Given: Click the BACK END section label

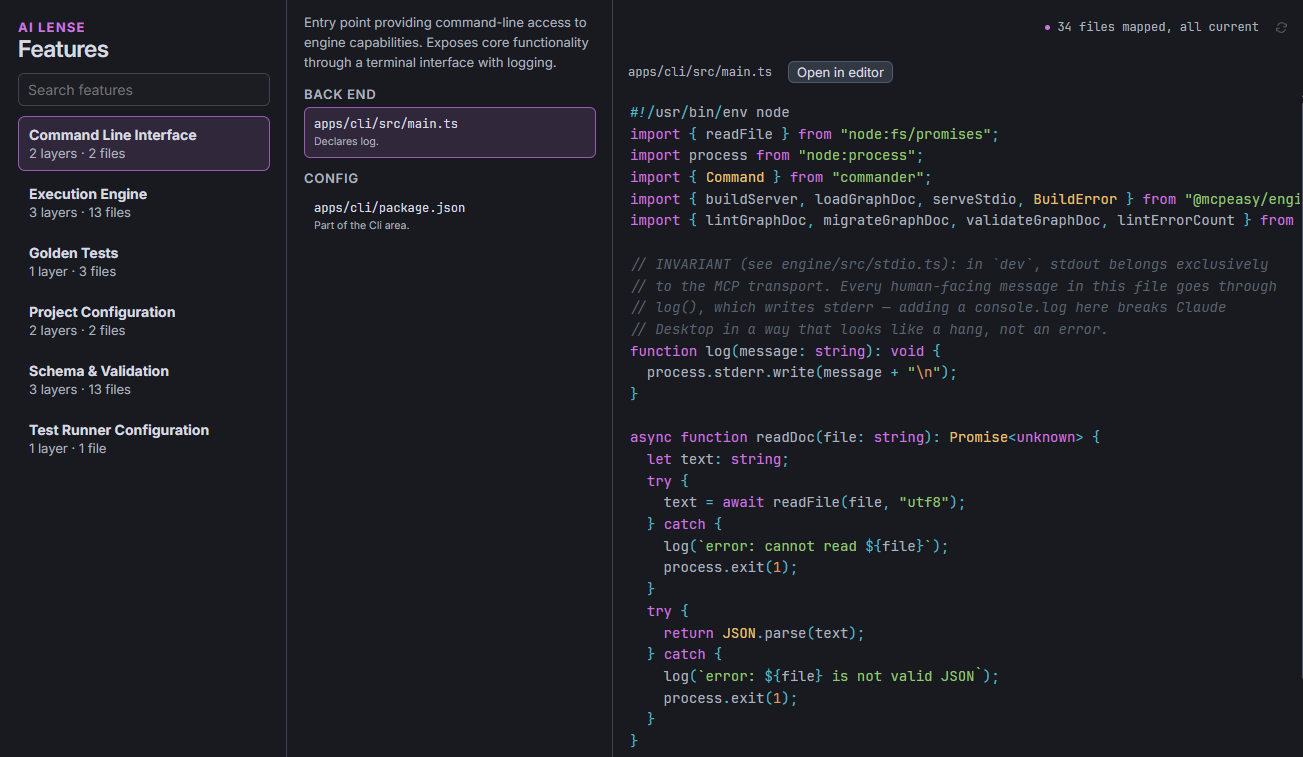Looking at the screenshot, I should click(340, 94).
